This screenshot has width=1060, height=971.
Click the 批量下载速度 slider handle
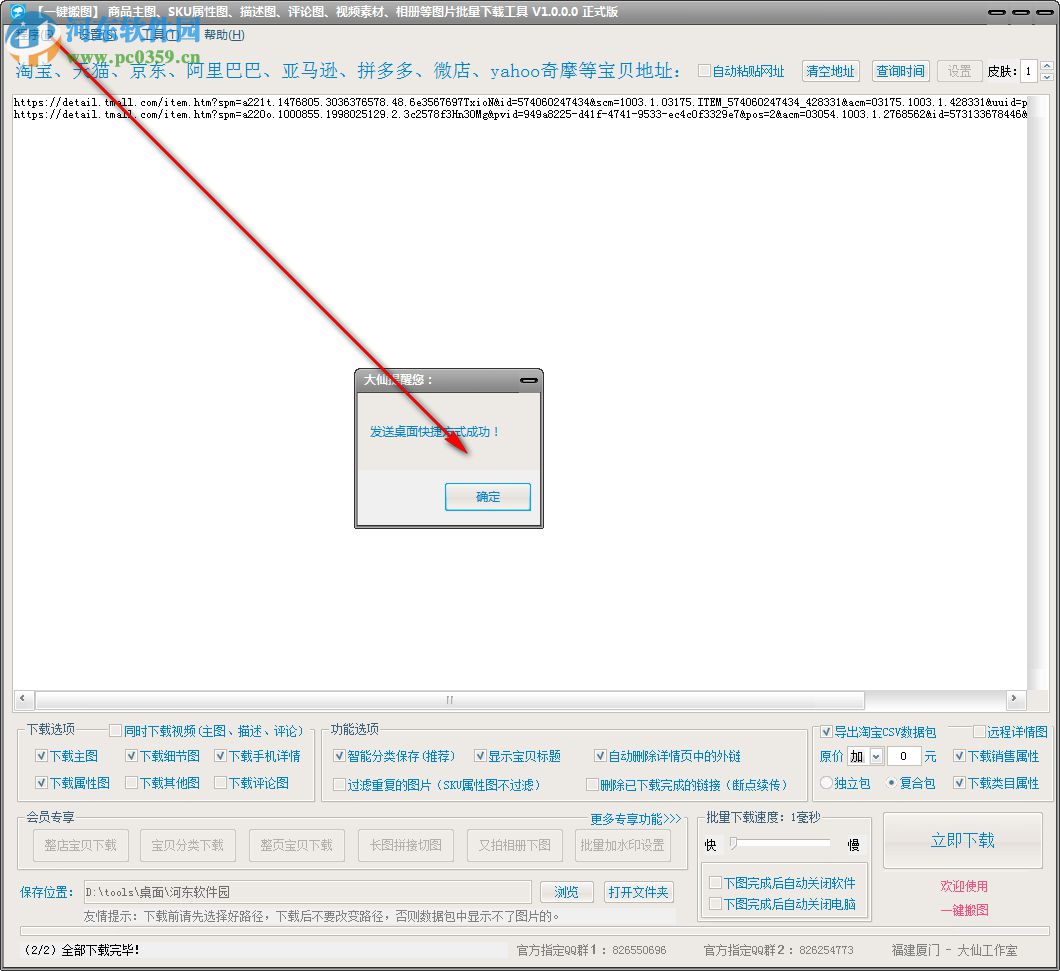733,843
